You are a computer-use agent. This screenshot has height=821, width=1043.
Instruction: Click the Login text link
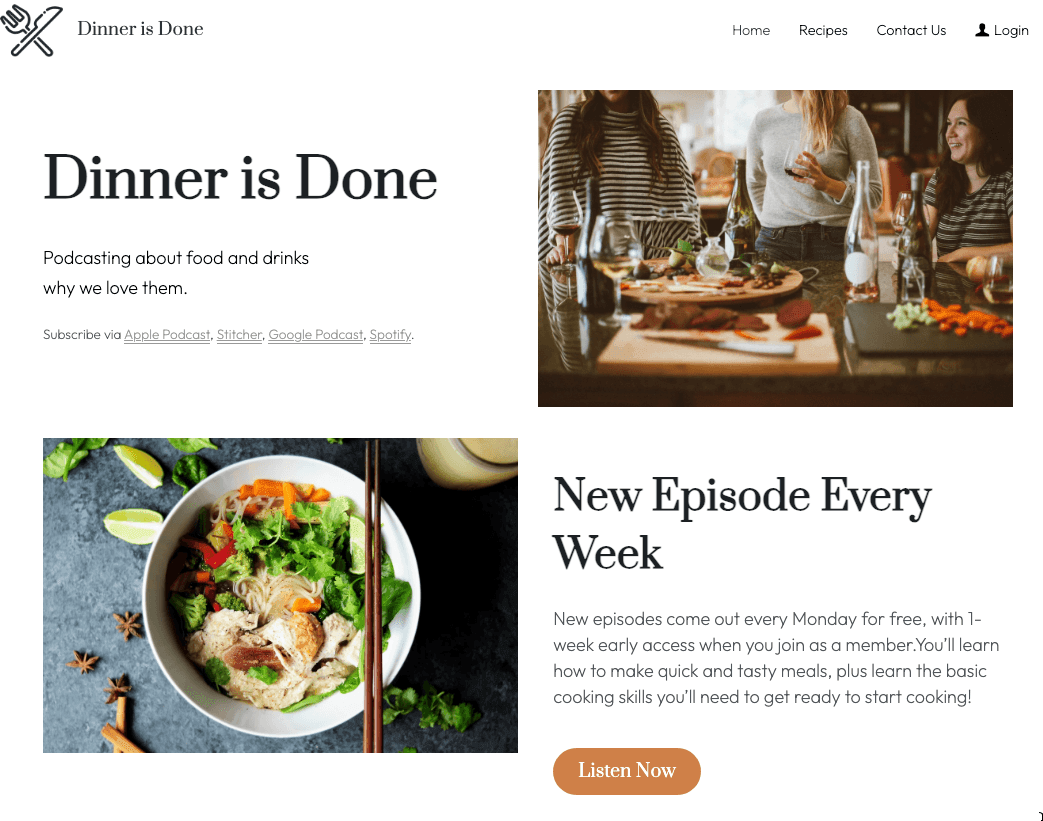[1011, 31]
